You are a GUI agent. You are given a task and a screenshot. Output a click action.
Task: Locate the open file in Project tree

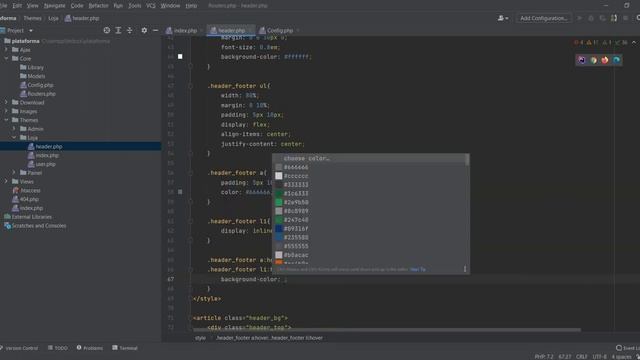point(107,30)
